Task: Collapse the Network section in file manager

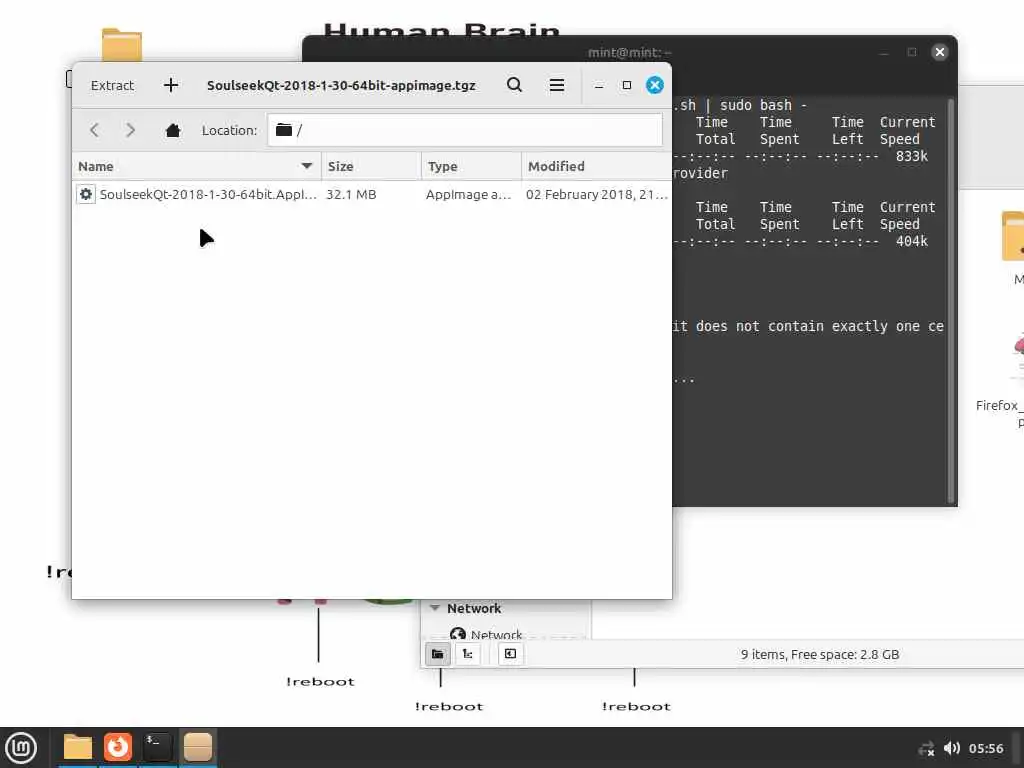Action: pos(435,608)
